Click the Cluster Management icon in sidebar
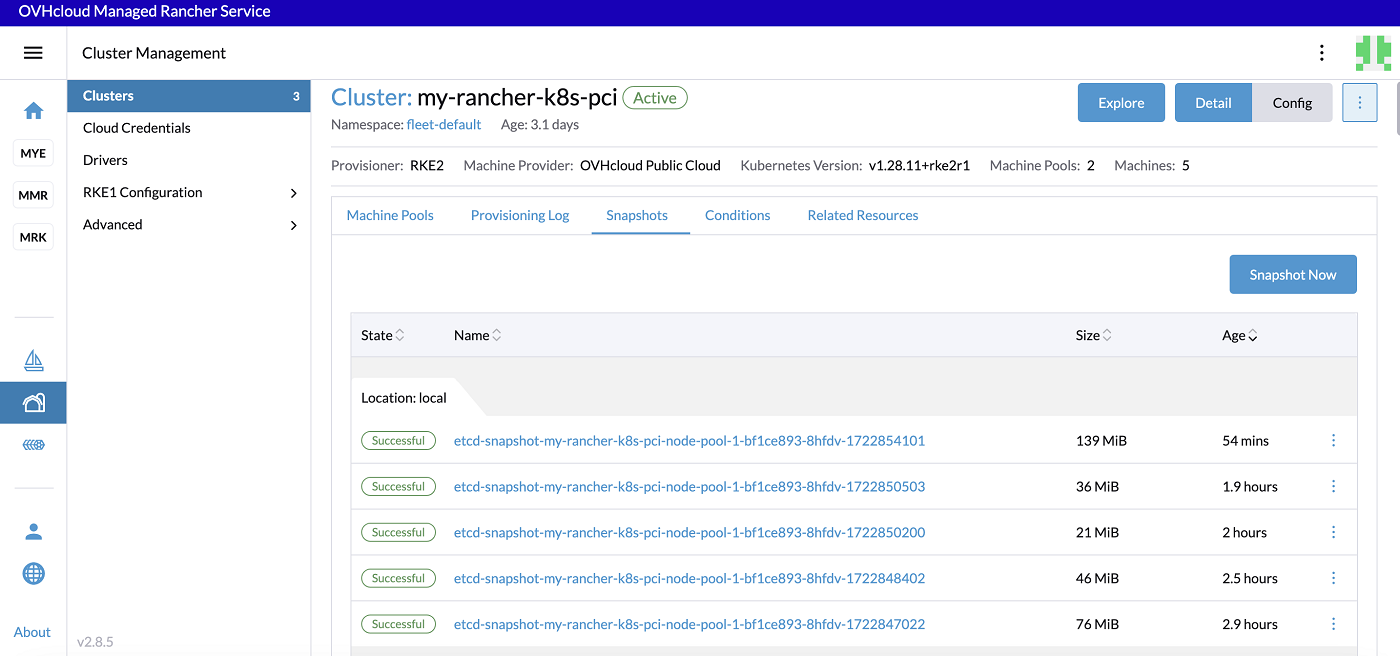The height and width of the screenshot is (656, 1400). (33, 402)
